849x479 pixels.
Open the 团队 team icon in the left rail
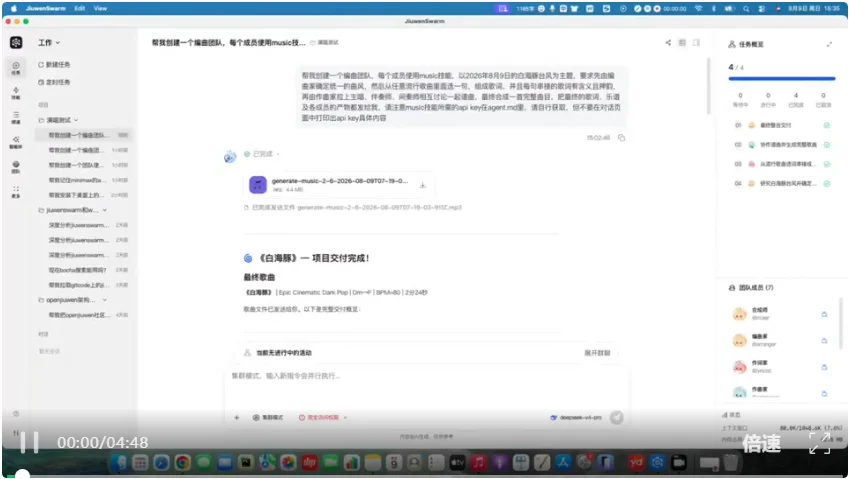click(x=16, y=167)
